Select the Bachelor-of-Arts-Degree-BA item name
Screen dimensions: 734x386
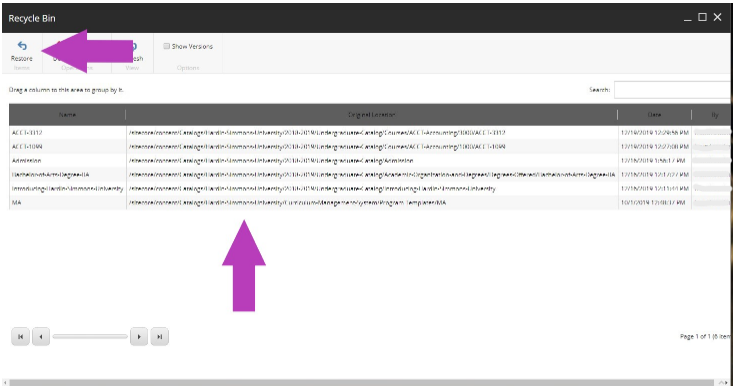(51, 175)
